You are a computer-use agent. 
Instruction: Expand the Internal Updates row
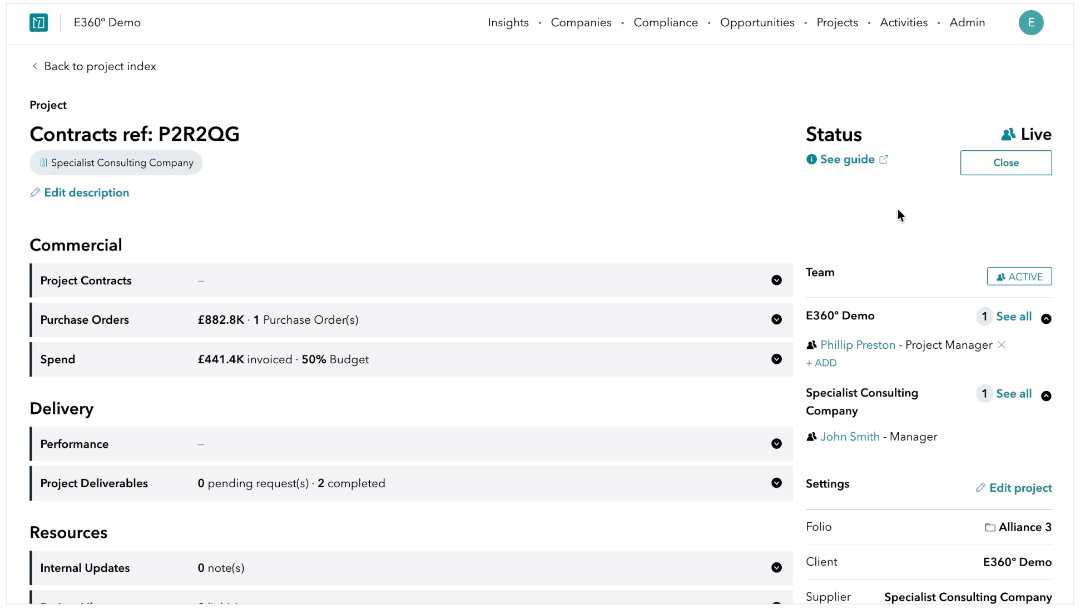tap(776, 568)
